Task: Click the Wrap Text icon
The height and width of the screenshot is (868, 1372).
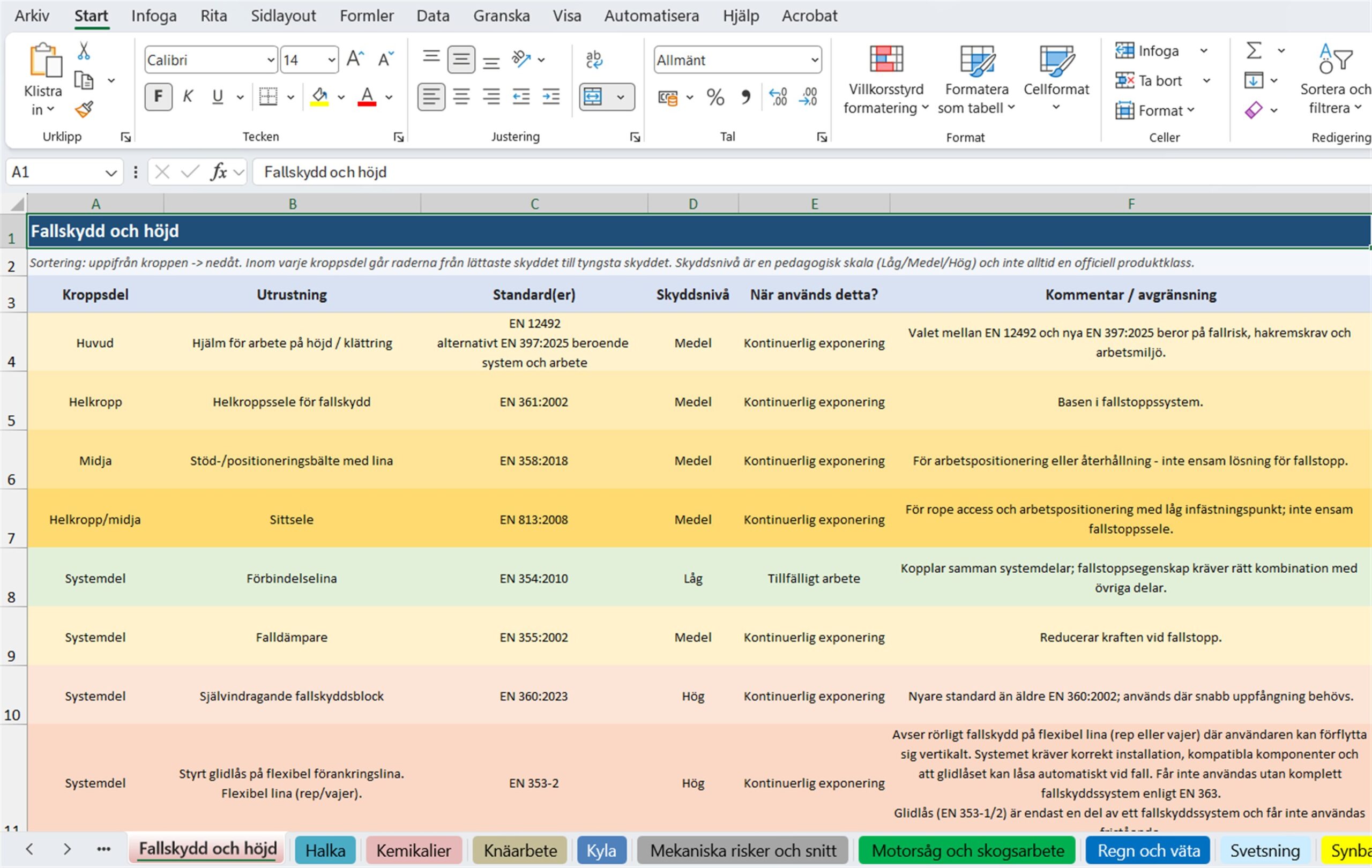Action: (x=594, y=59)
